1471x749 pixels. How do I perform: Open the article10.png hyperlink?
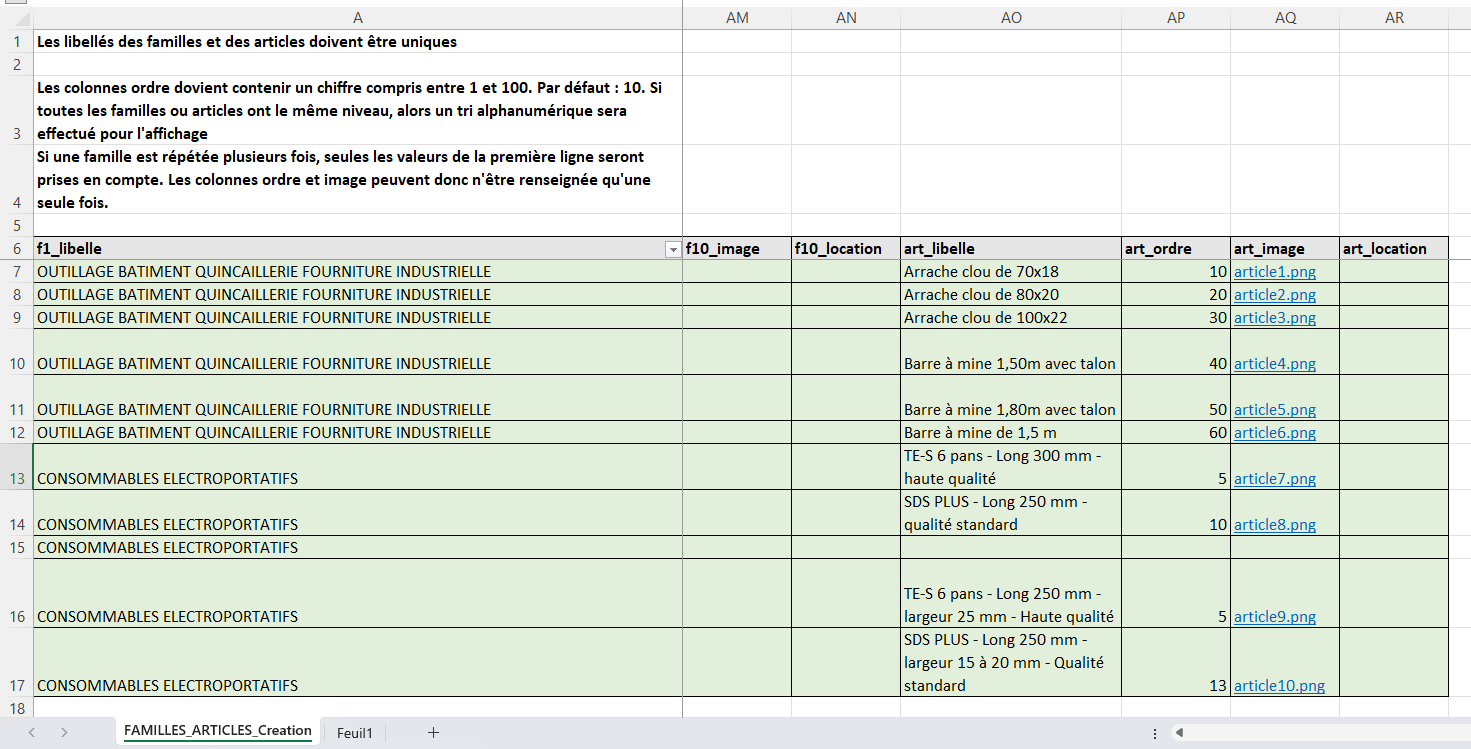click(1279, 686)
